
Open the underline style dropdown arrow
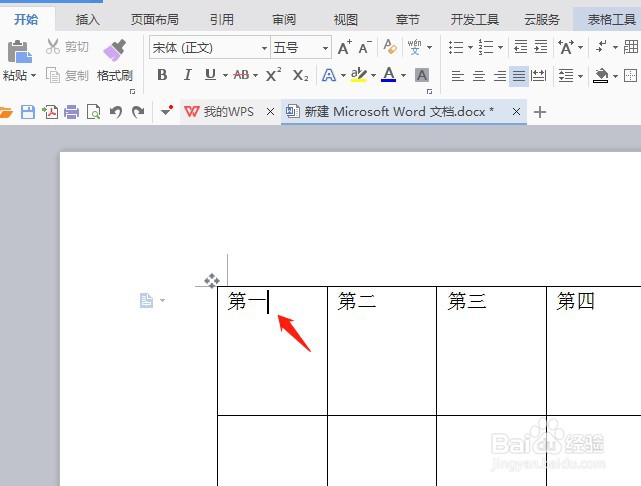point(225,76)
